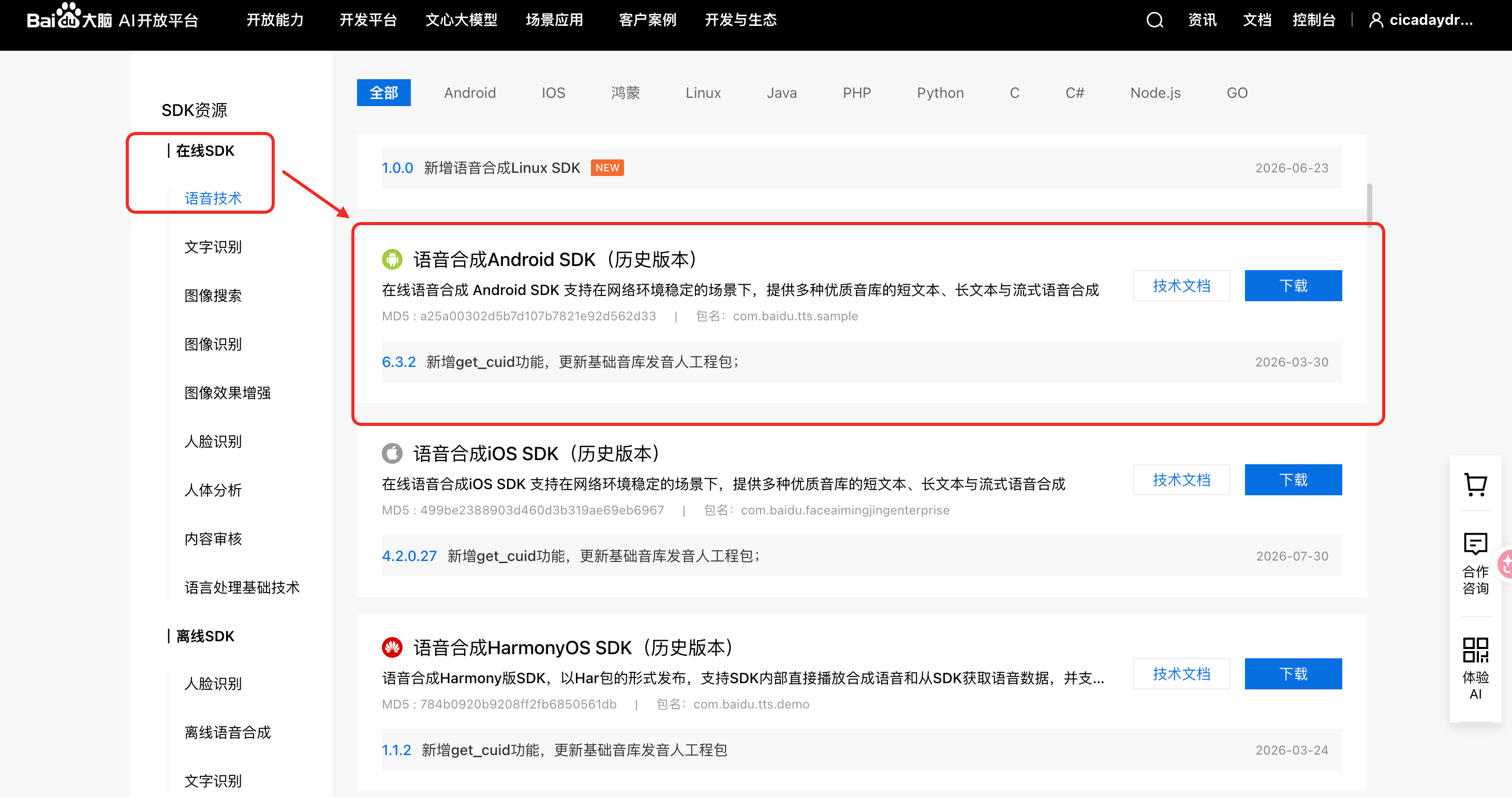Open the 开发平台 menu
The width and height of the screenshot is (1512, 797).
(x=368, y=20)
